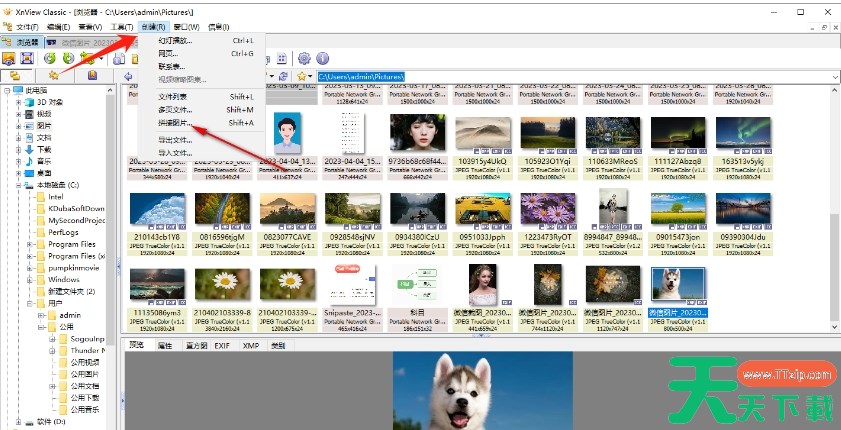Collapse the 本地磁盘 (C:) tree node
The image size is (841, 430).
[18, 185]
